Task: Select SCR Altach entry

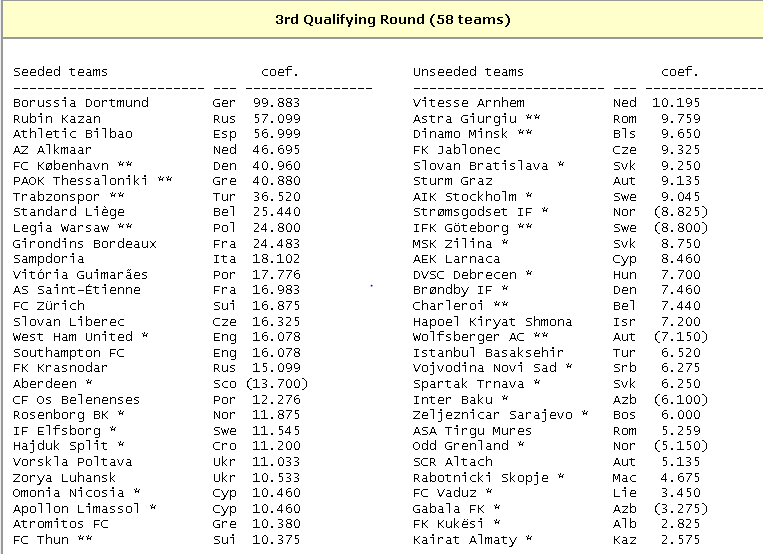Action: pyautogui.click(x=453, y=462)
